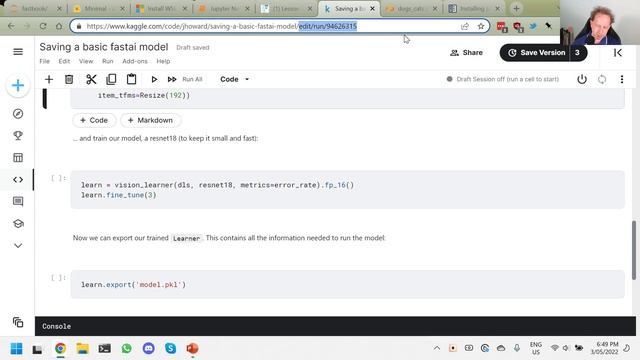This screenshot has height=360, width=640.
Task: Collapse the right sidebar panel arrow
Action: pyautogui.click(x=618, y=53)
